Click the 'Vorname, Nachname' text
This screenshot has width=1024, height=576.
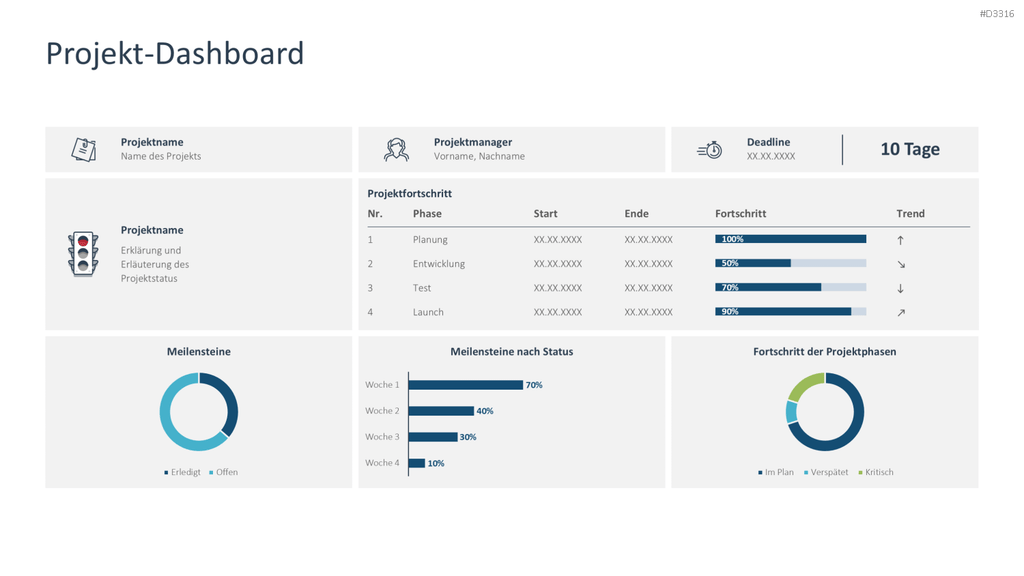tap(479, 156)
